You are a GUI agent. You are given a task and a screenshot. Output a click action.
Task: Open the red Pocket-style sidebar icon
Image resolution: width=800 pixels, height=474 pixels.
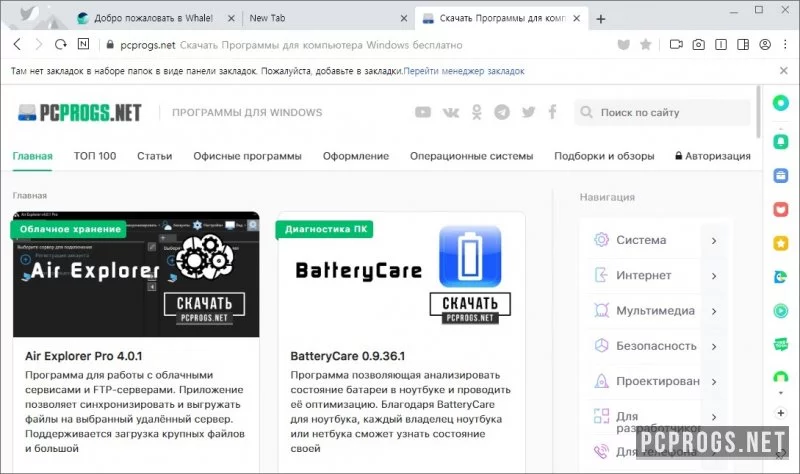pos(781,209)
